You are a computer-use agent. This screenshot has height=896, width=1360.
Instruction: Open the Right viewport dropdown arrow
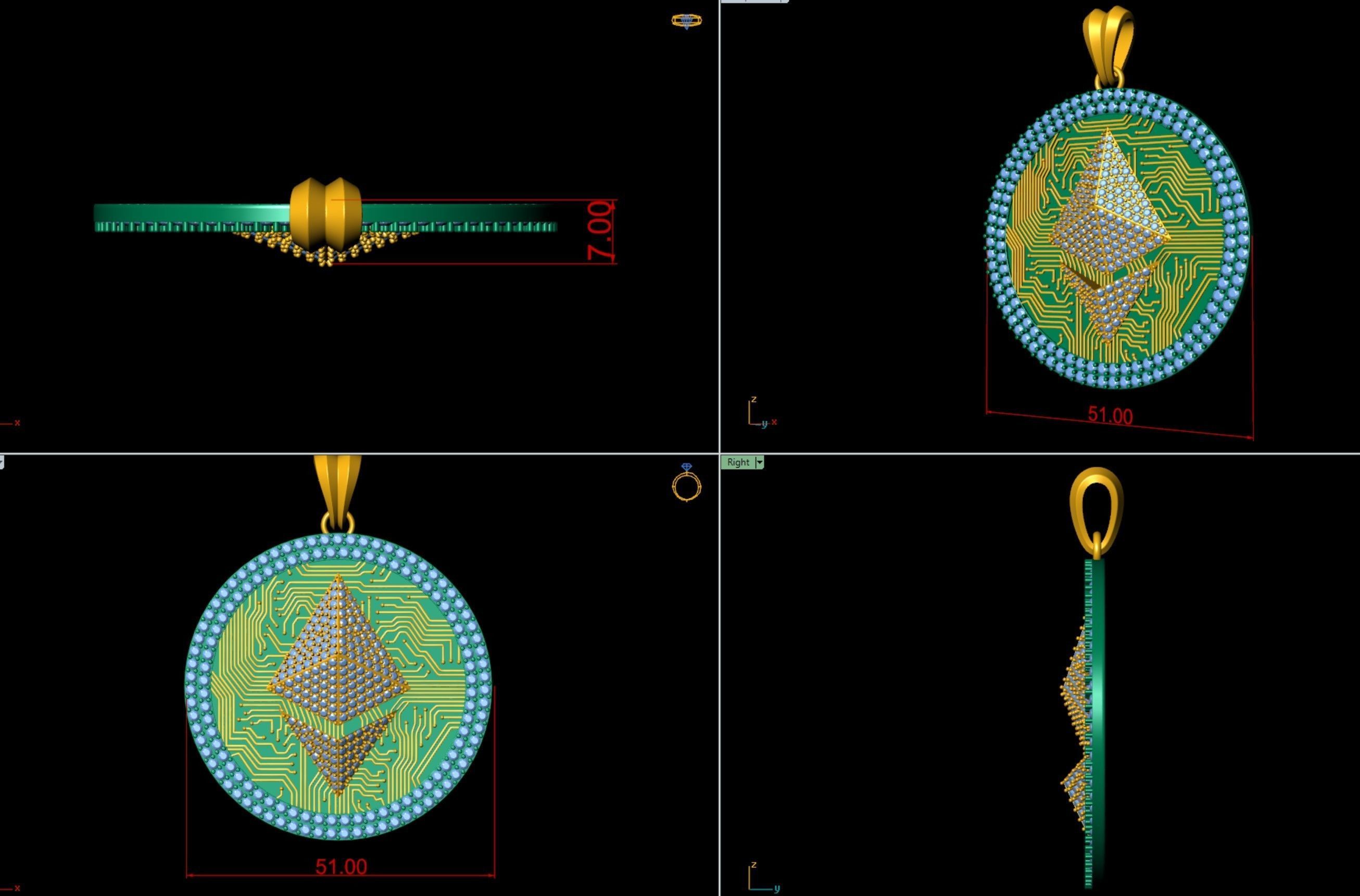click(x=760, y=462)
